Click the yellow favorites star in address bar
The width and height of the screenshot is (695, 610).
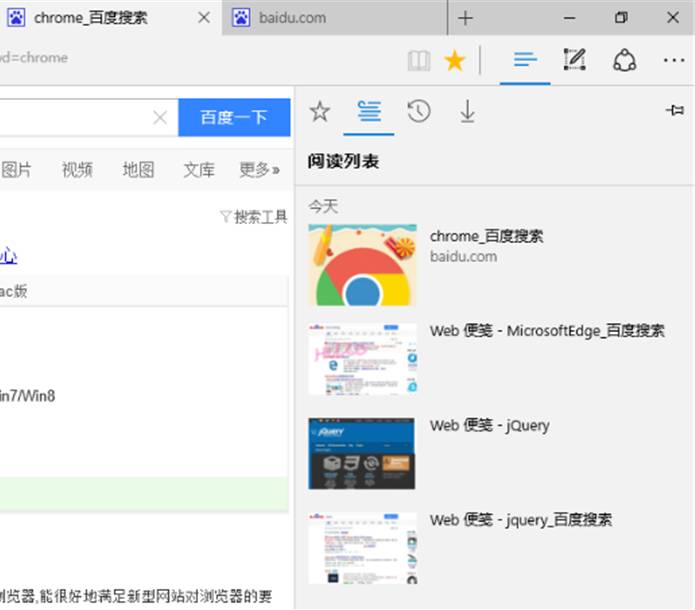click(x=455, y=60)
